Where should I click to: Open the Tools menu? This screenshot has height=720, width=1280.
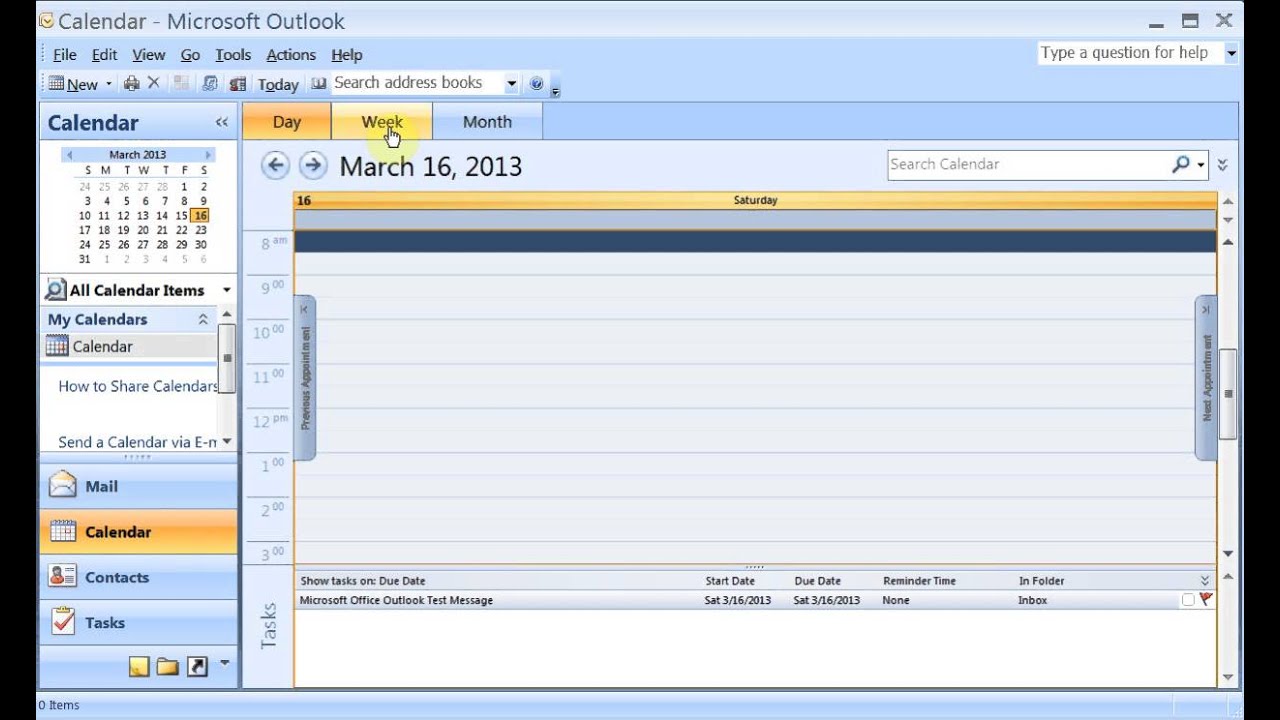[233, 55]
